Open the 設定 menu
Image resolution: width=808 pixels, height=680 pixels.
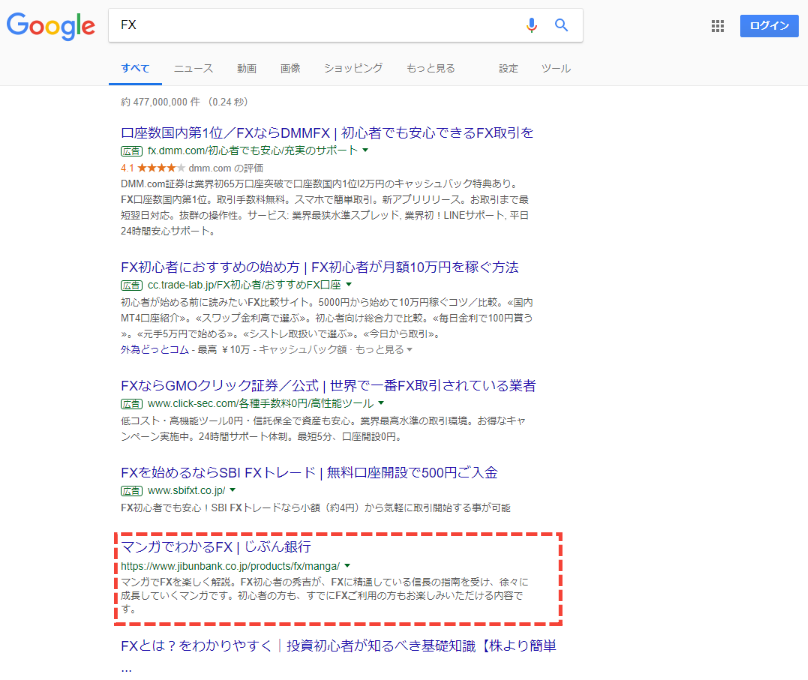[508, 69]
